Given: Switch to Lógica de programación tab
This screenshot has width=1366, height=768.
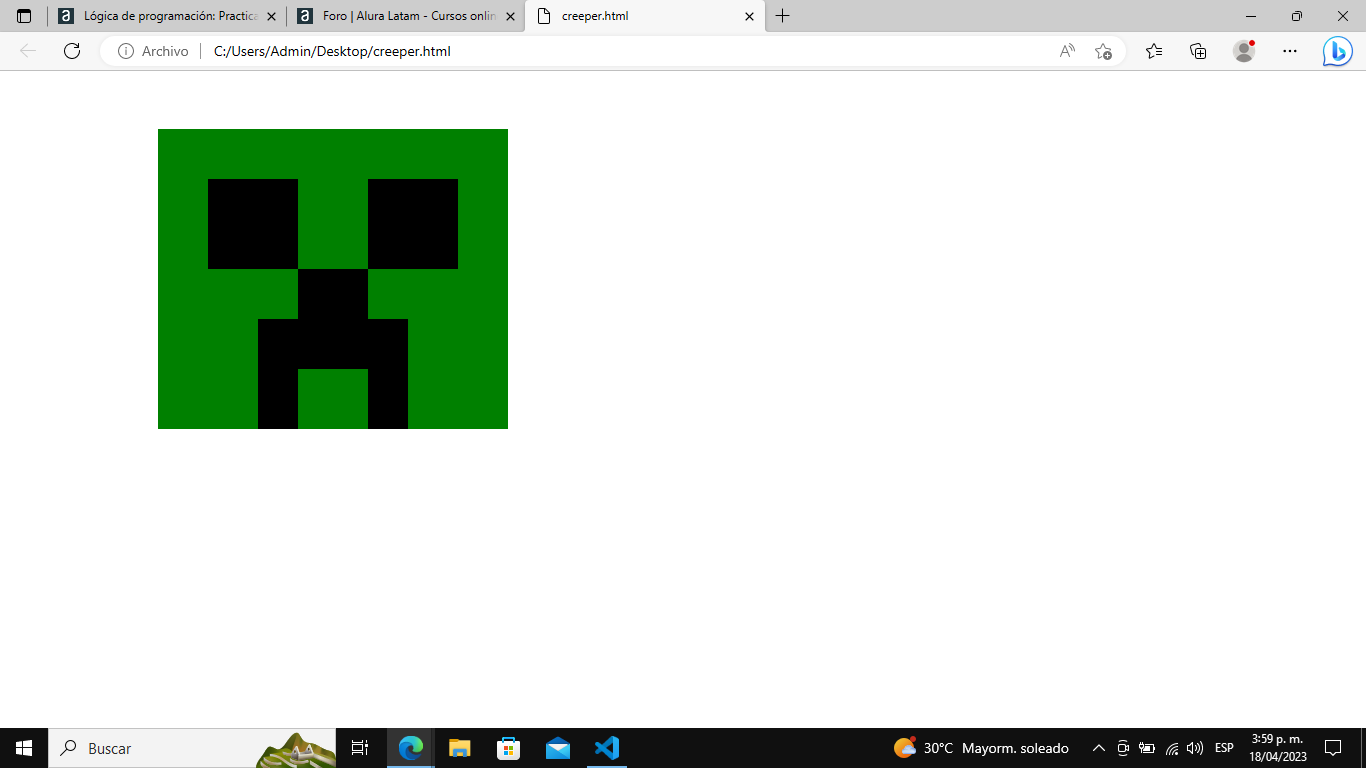Looking at the screenshot, I should coord(166,16).
